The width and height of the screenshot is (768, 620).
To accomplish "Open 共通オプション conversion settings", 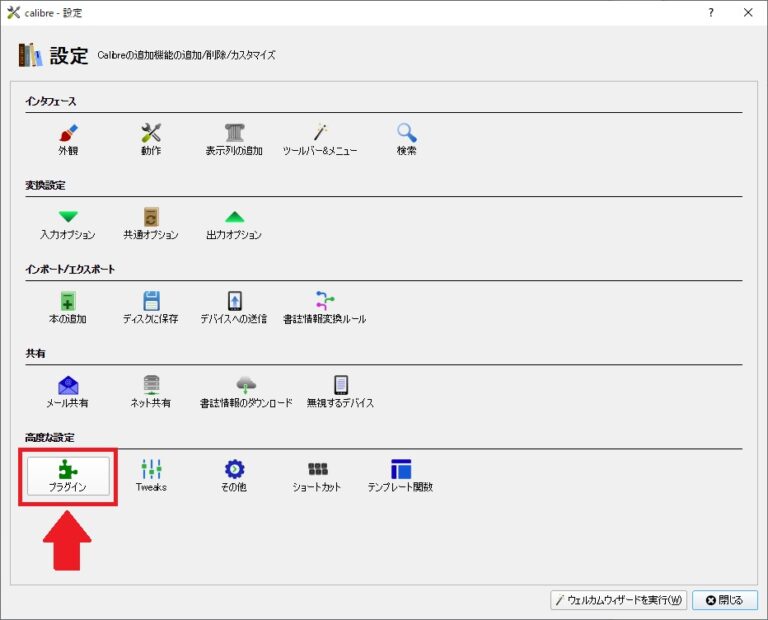I will click(x=151, y=224).
